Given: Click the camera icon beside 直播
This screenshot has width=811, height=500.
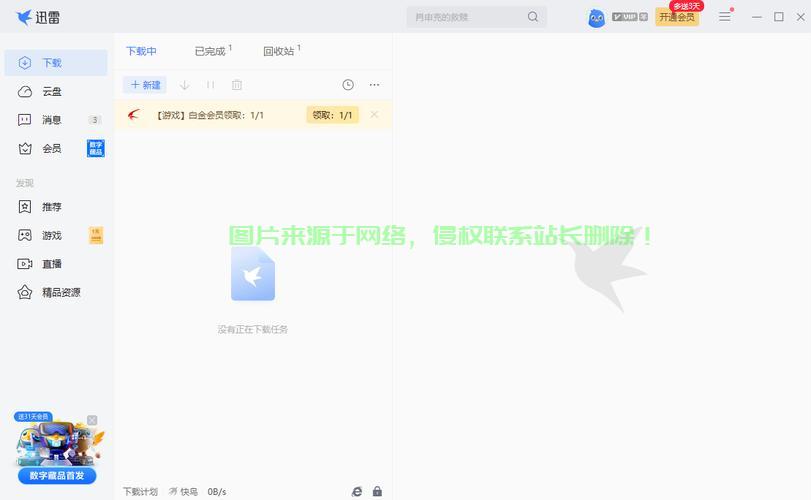Looking at the screenshot, I should pyautogui.click(x=25, y=264).
